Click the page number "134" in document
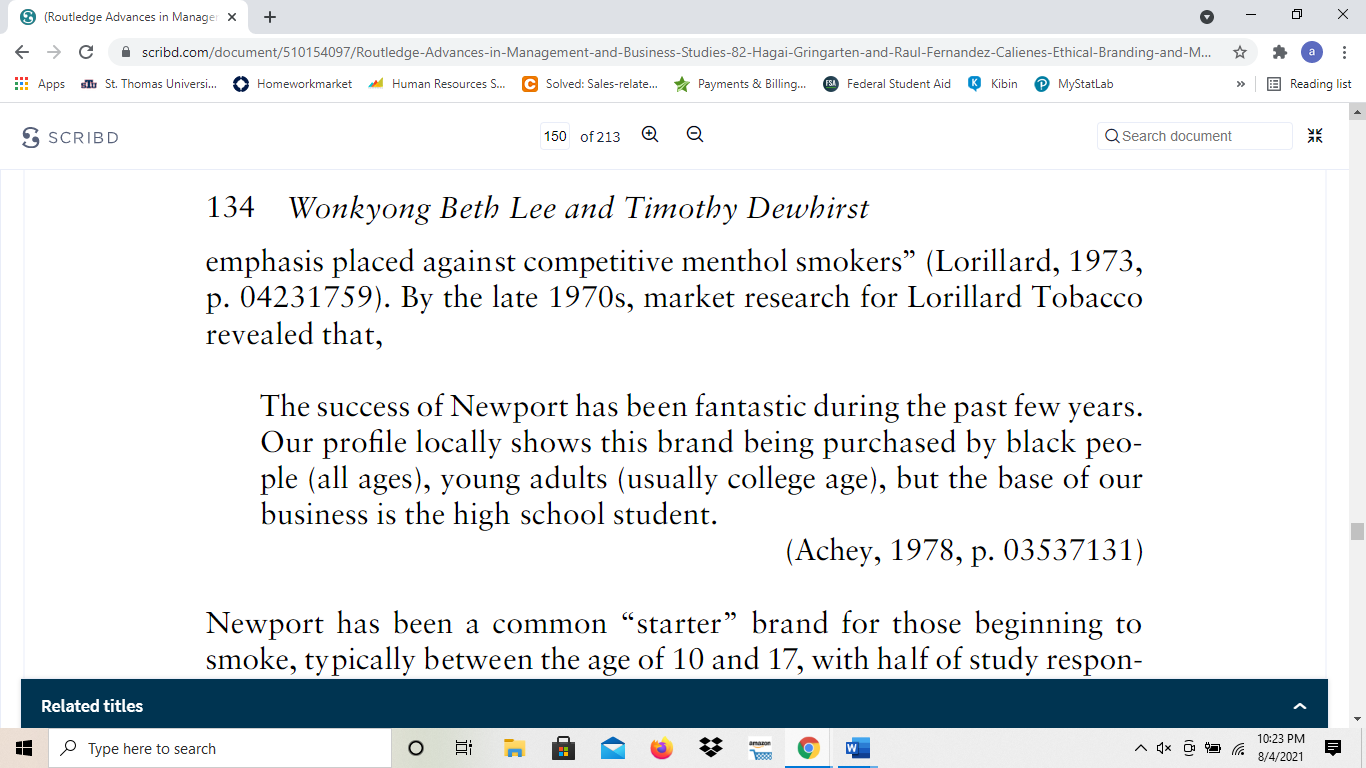Viewport: 1366px width, 768px height. point(230,208)
